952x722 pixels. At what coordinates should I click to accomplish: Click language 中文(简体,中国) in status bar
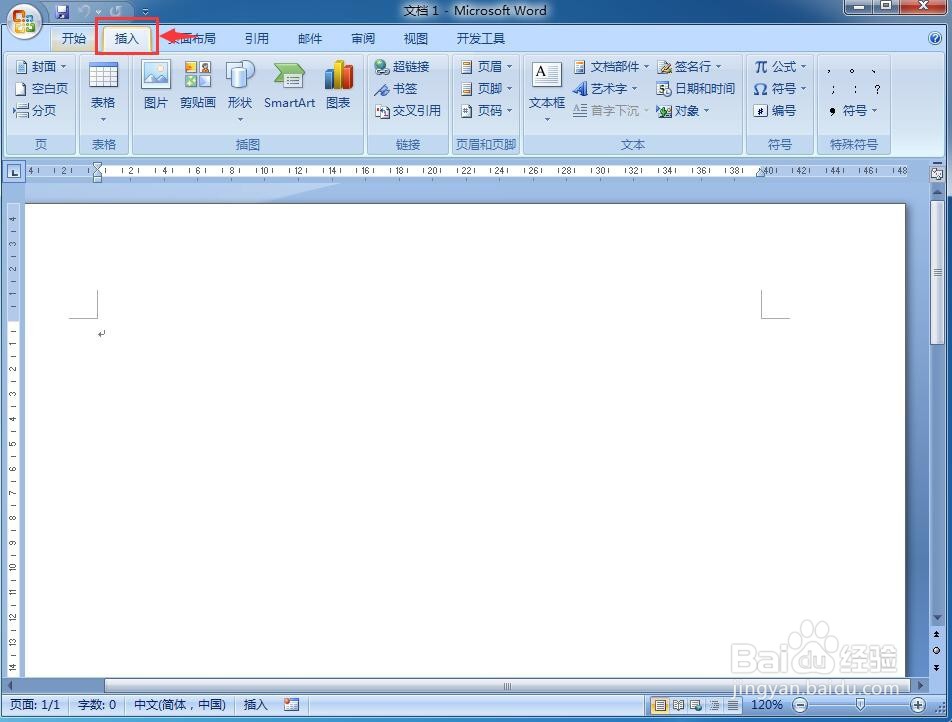point(180,704)
